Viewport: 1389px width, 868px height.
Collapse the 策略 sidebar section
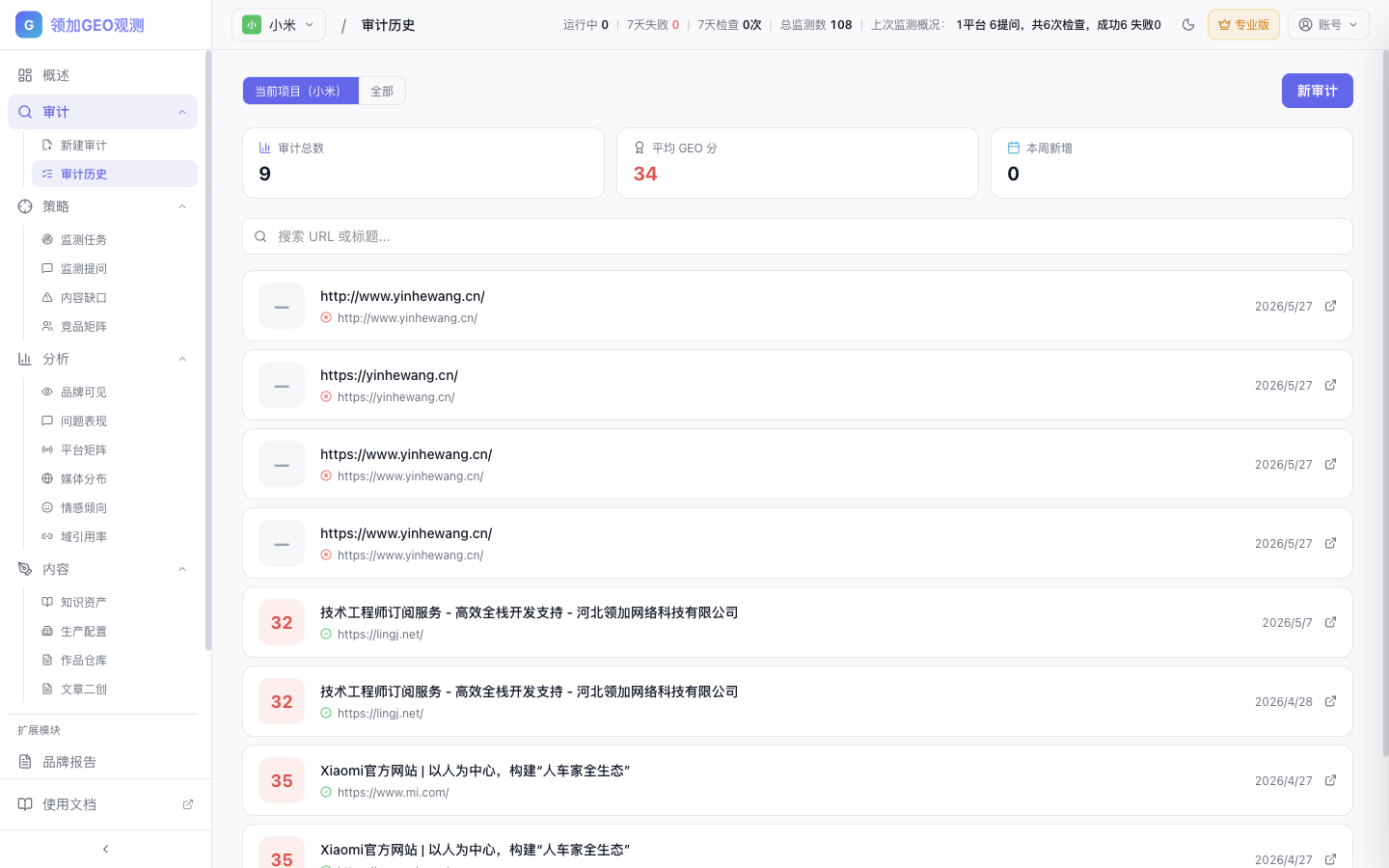click(182, 206)
